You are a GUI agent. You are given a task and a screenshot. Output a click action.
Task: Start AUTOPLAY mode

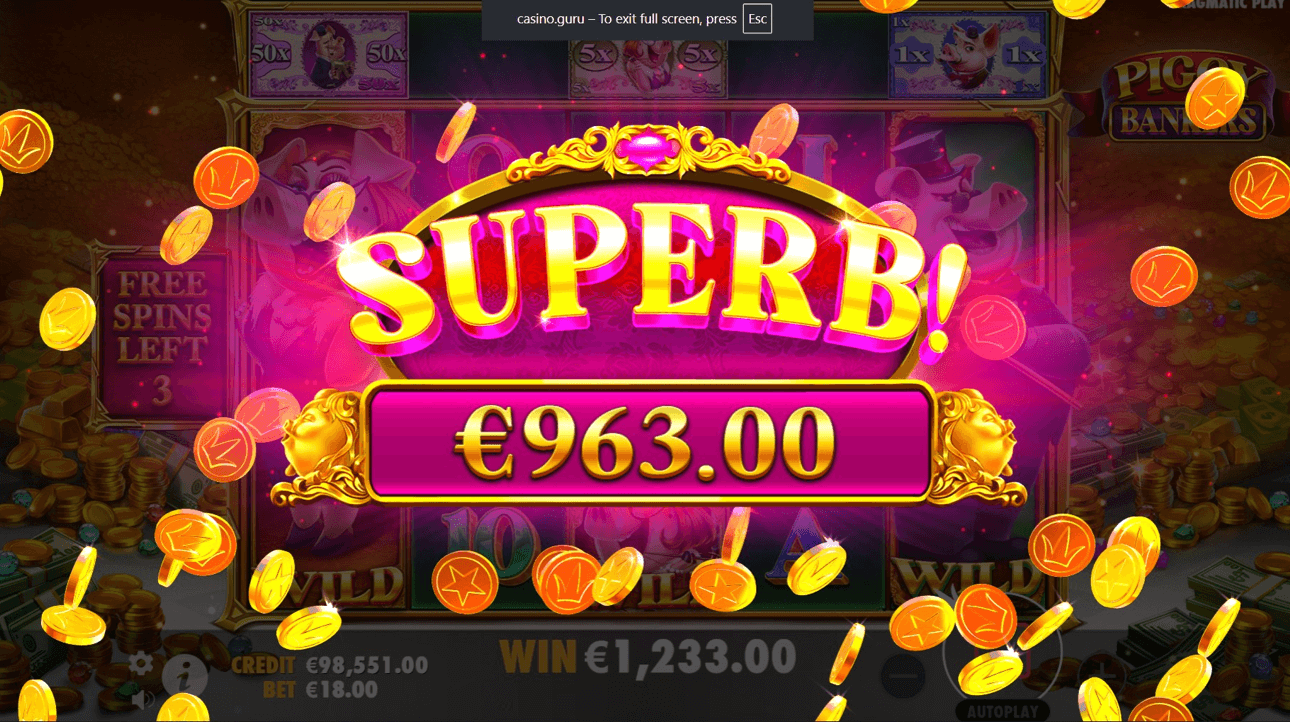[x=1002, y=711]
